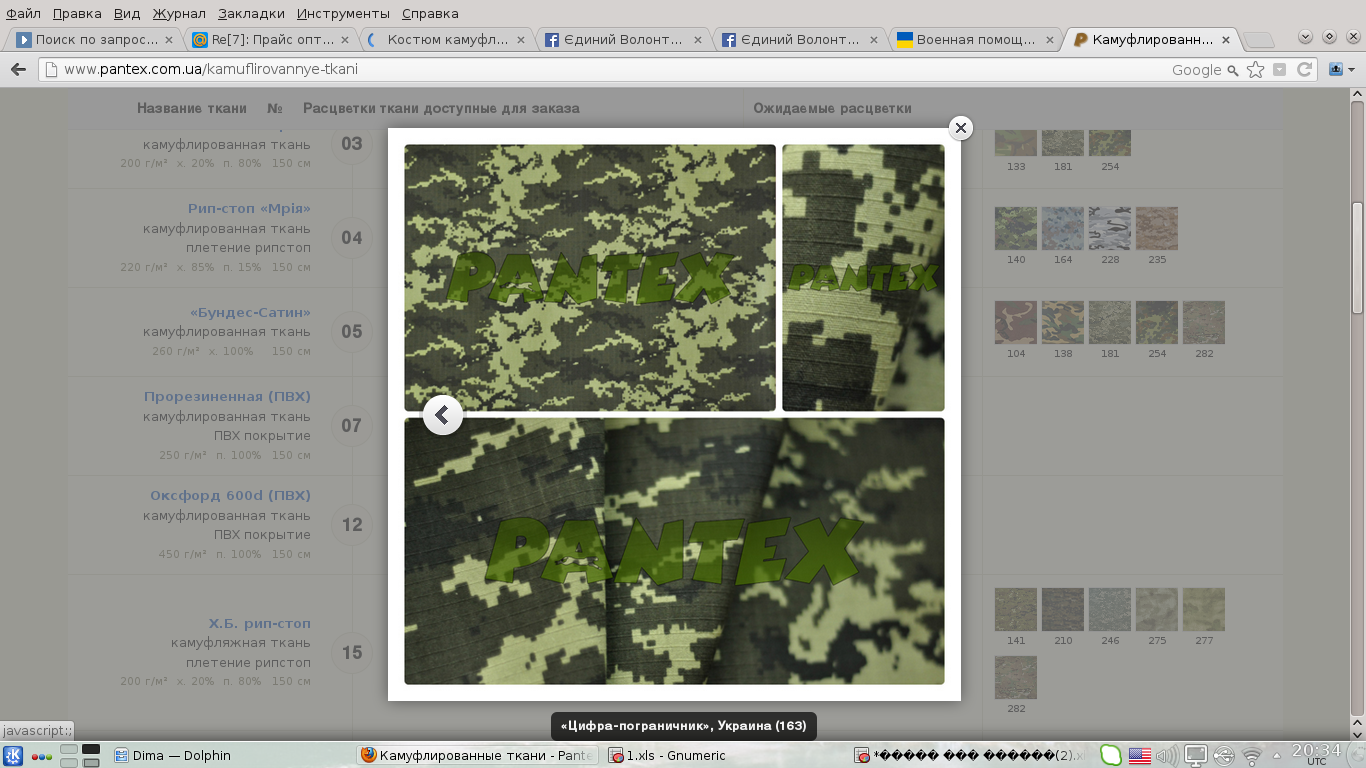Select color swatch 210
Image resolution: width=1366 pixels, height=768 pixels.
(x=1063, y=609)
